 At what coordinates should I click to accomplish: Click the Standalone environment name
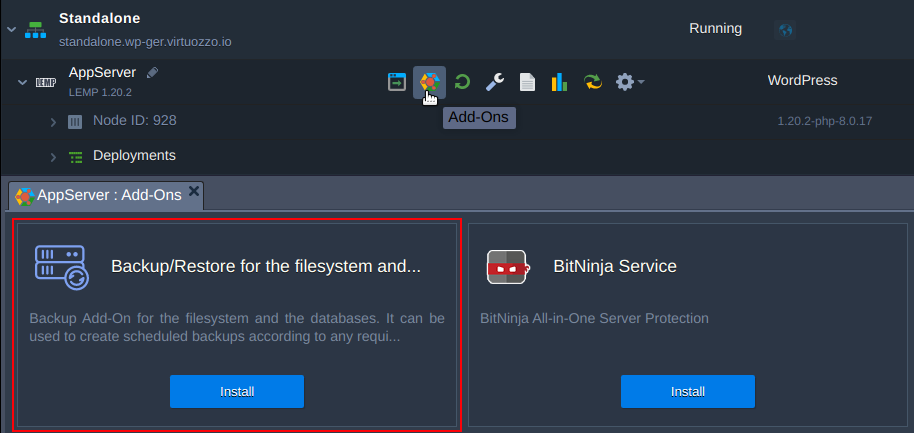point(100,18)
